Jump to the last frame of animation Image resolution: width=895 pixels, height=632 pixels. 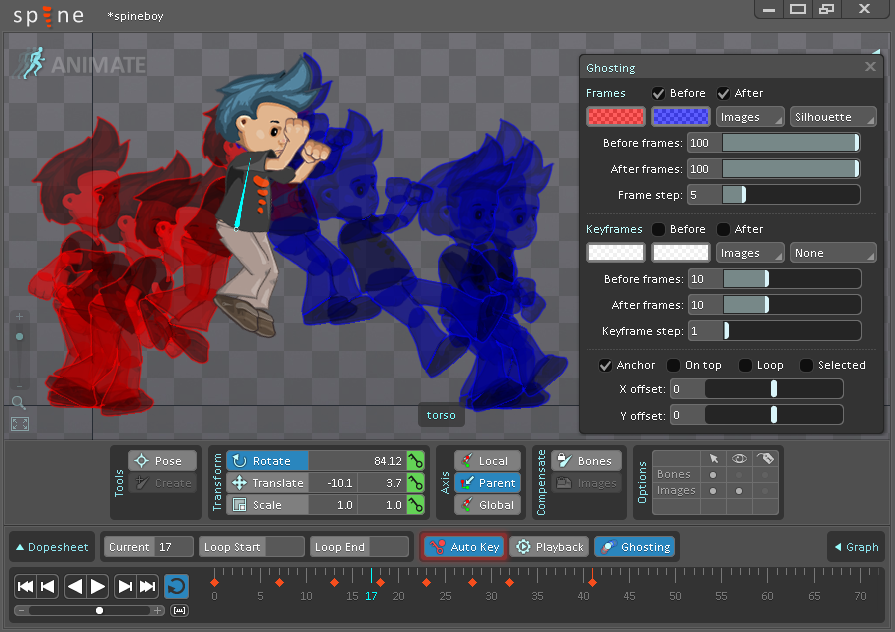click(x=148, y=586)
